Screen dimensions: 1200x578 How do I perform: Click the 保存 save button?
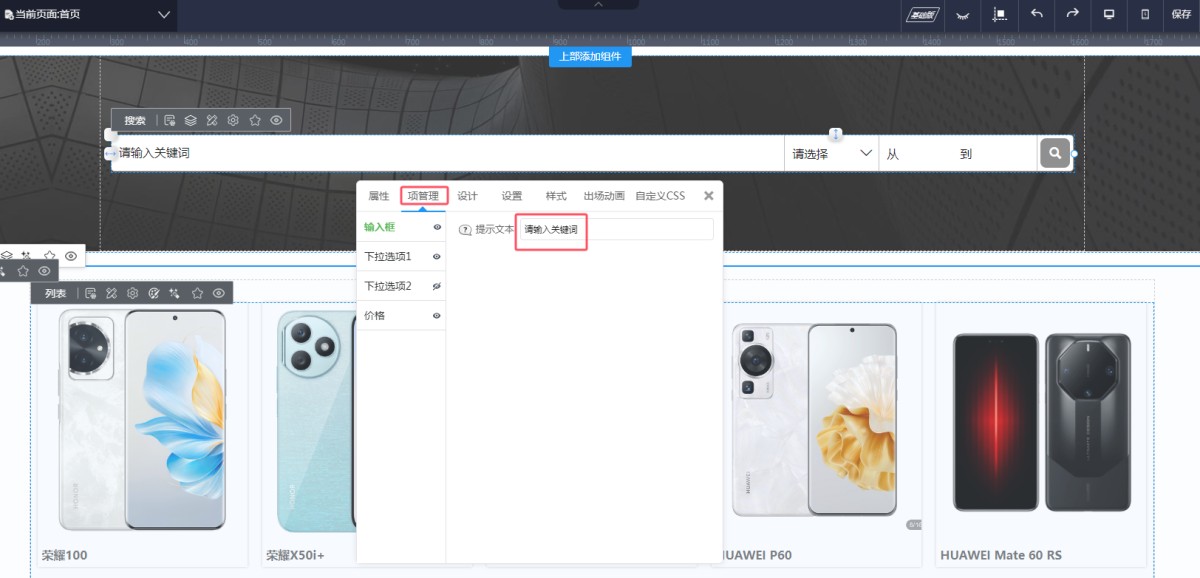[x=1181, y=14]
